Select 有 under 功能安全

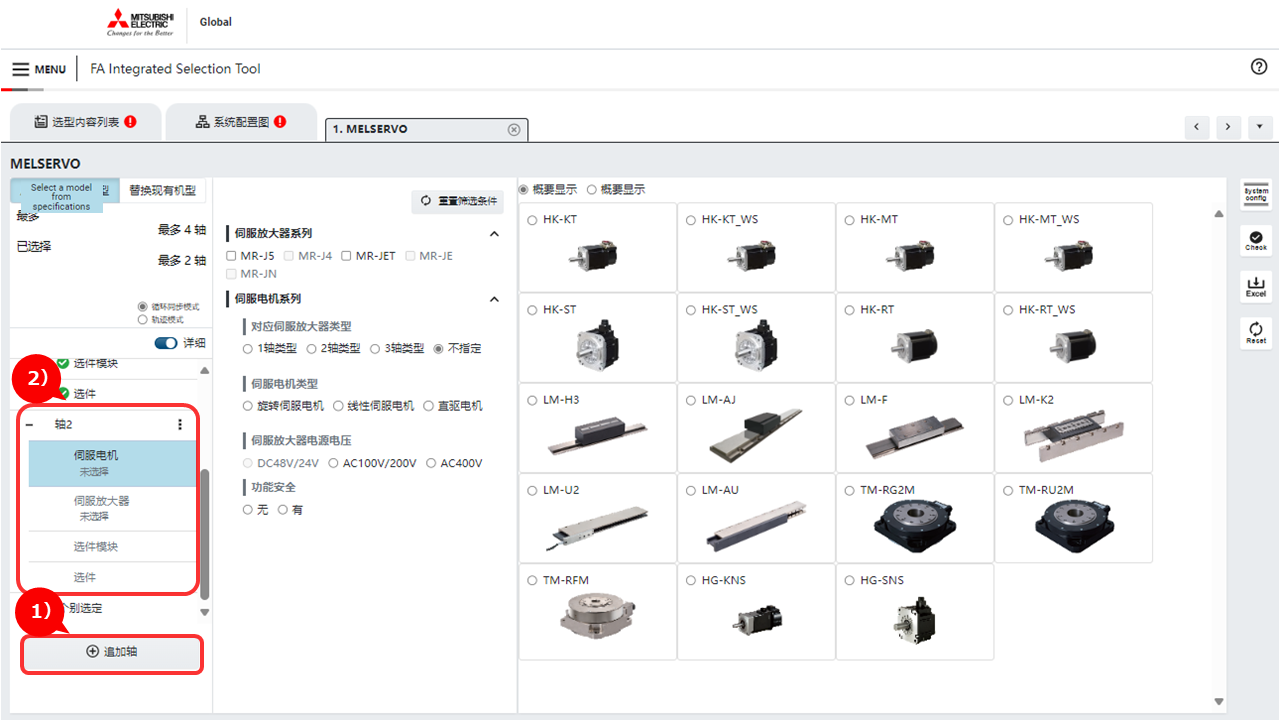[283, 510]
